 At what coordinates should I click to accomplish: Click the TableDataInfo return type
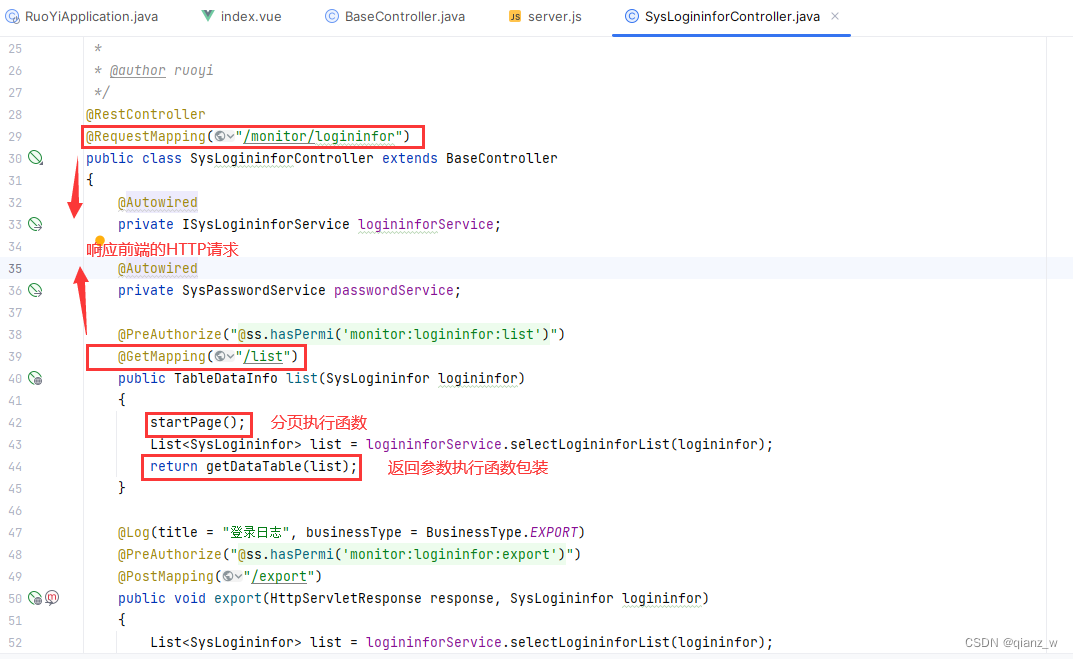click(225, 378)
